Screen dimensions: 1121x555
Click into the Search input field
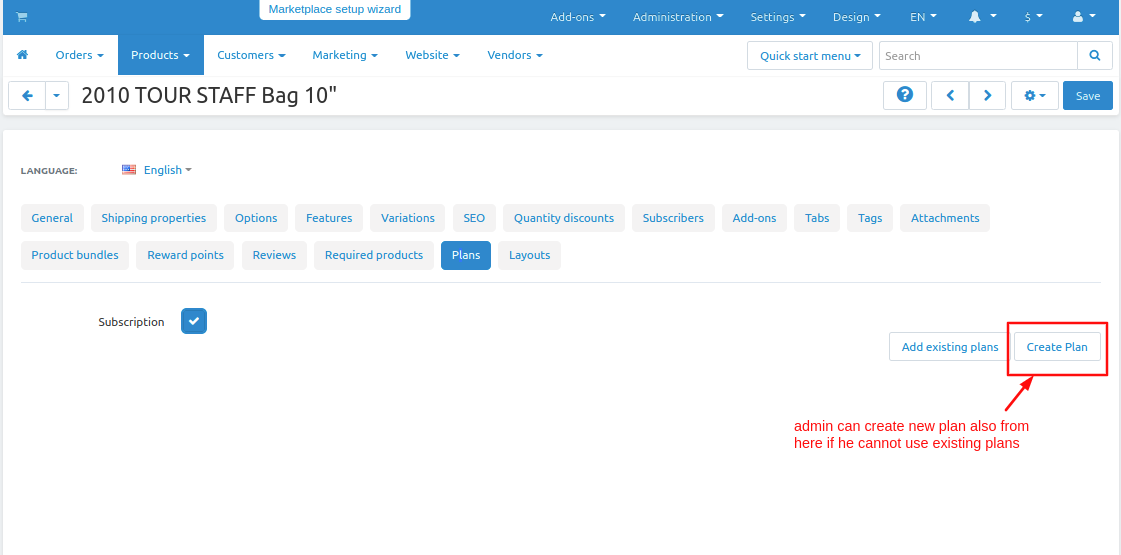978,56
